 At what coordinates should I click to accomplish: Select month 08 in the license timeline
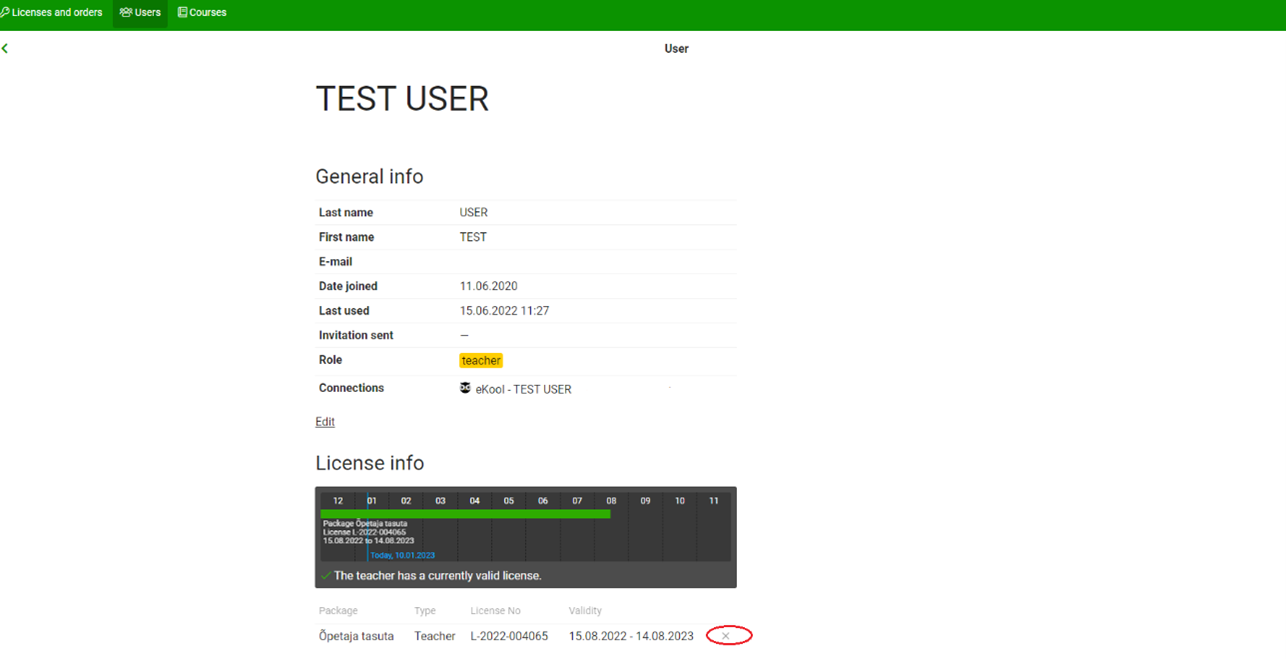point(611,501)
